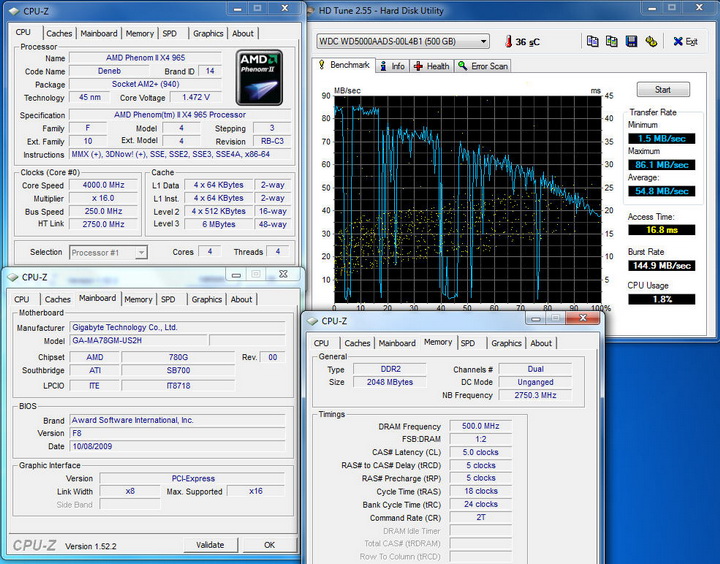Click the copy info to clipboard icon in HD Tune
Viewport: 720px width, 564px height.
[592, 41]
